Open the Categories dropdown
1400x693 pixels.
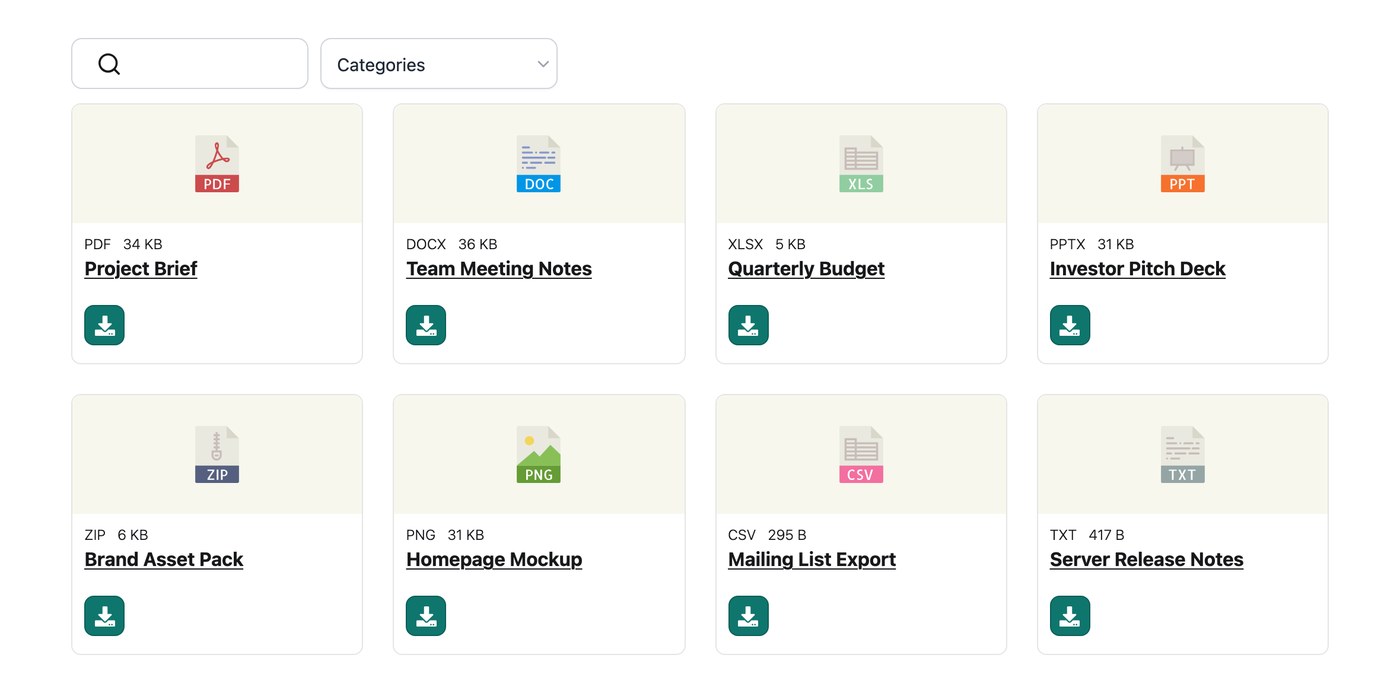(x=439, y=64)
